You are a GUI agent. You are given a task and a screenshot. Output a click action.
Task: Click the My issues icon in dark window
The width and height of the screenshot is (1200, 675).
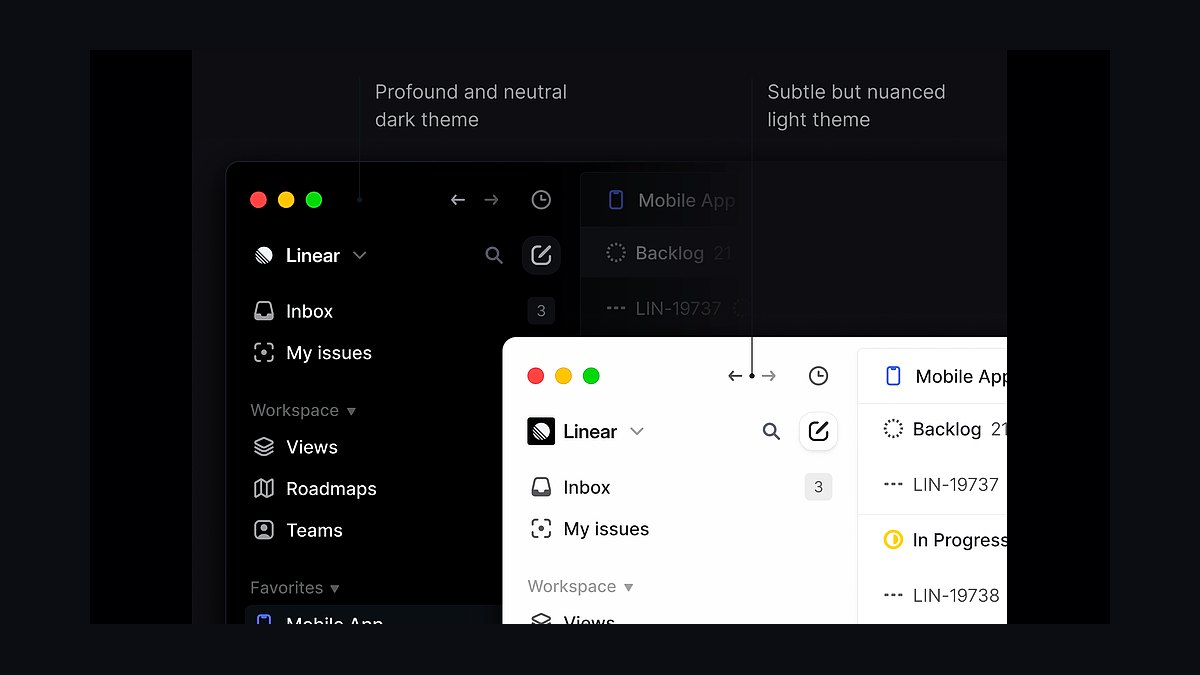pos(264,352)
